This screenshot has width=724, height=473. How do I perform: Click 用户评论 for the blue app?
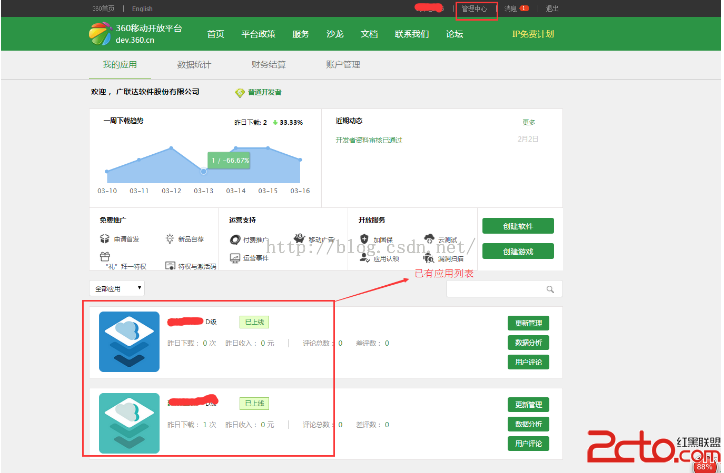pyautogui.click(x=529, y=362)
